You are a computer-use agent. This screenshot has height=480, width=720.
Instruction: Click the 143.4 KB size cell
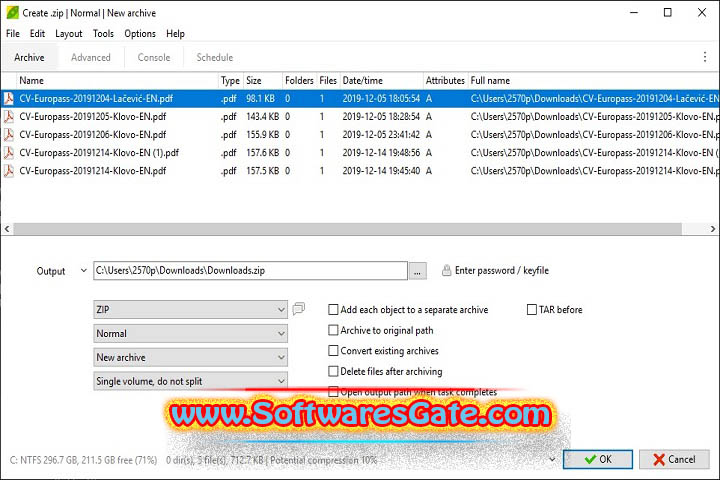(x=263, y=117)
